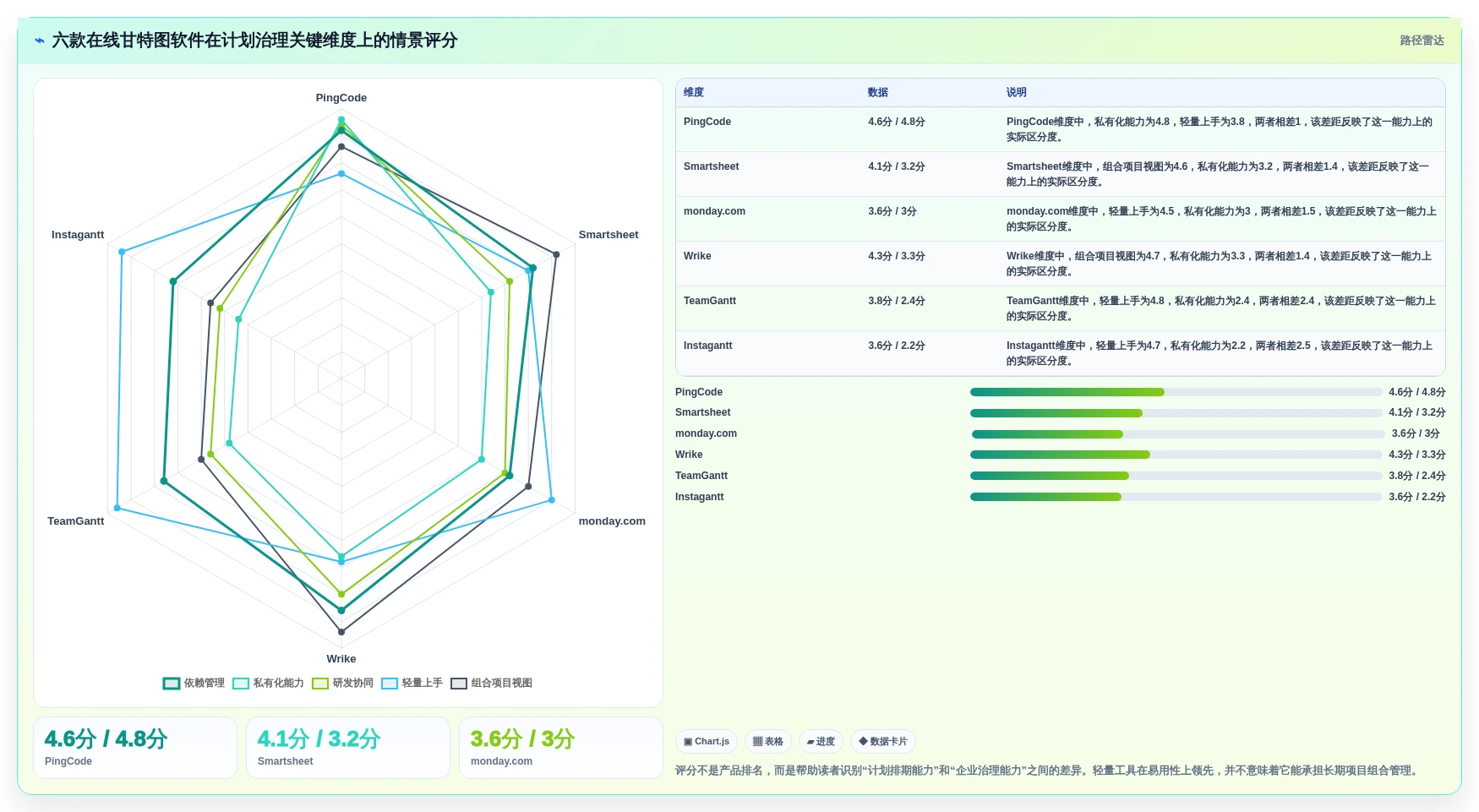This screenshot has width=1479, height=812.
Task: Select the TeamGantt row name in table
Action: 710,301
